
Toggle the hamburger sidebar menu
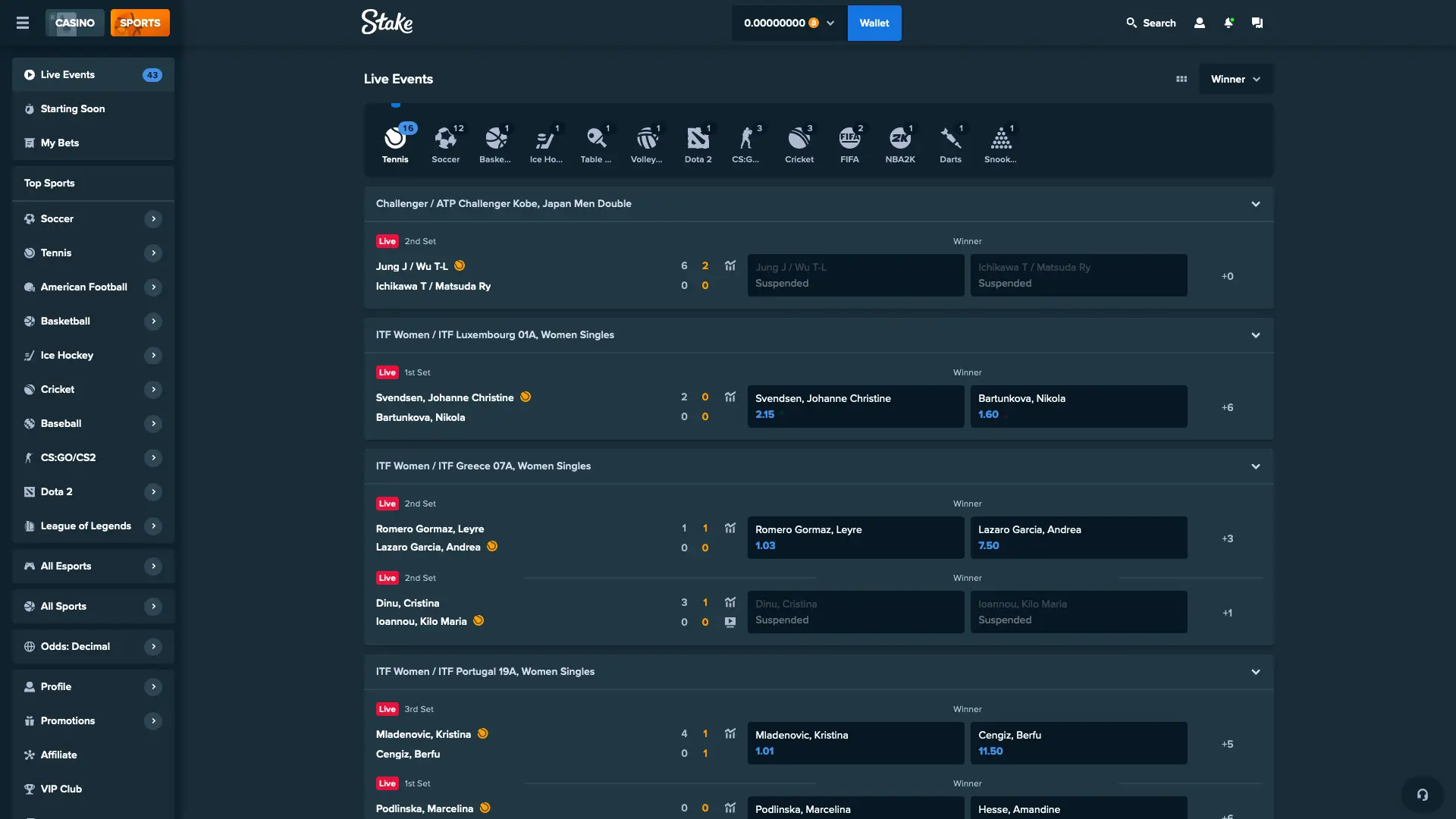coord(23,23)
